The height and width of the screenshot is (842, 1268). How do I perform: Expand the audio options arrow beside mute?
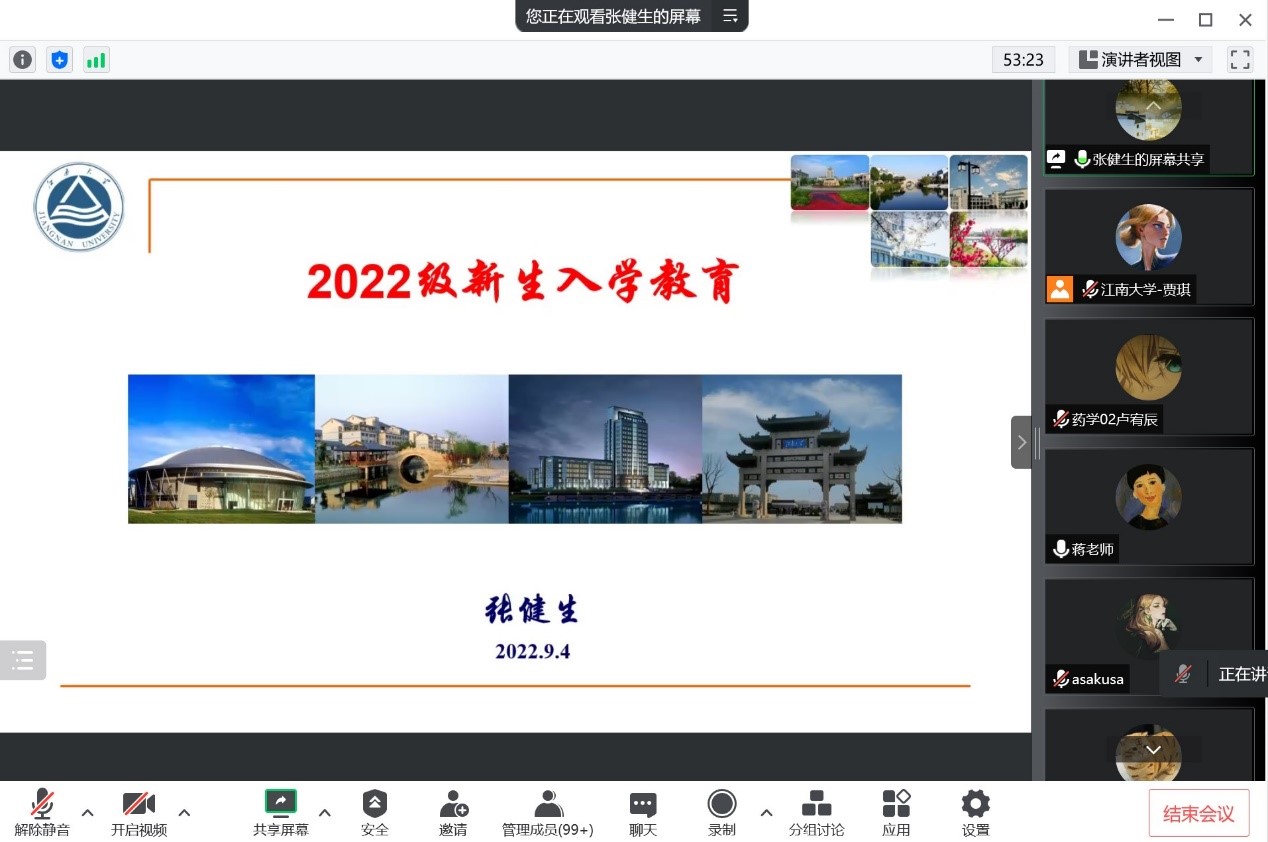click(88, 812)
